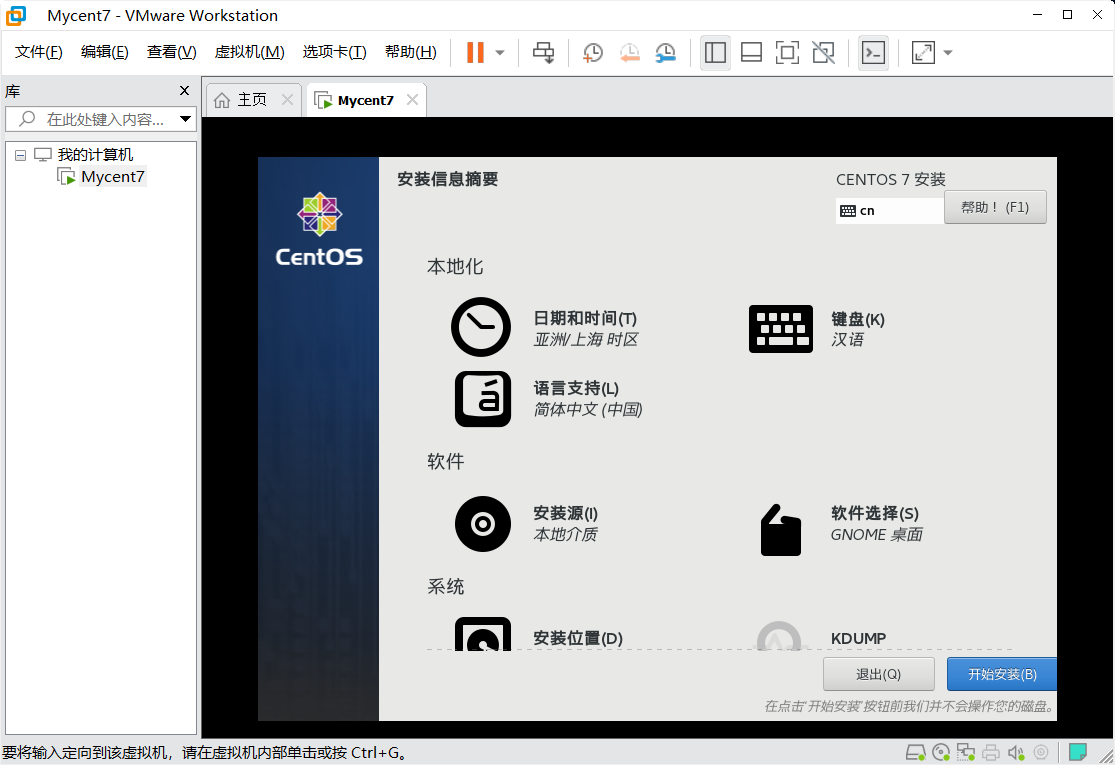Click the 退出(Q) button
The width and height of the screenshot is (1115, 765).
coord(878,674)
